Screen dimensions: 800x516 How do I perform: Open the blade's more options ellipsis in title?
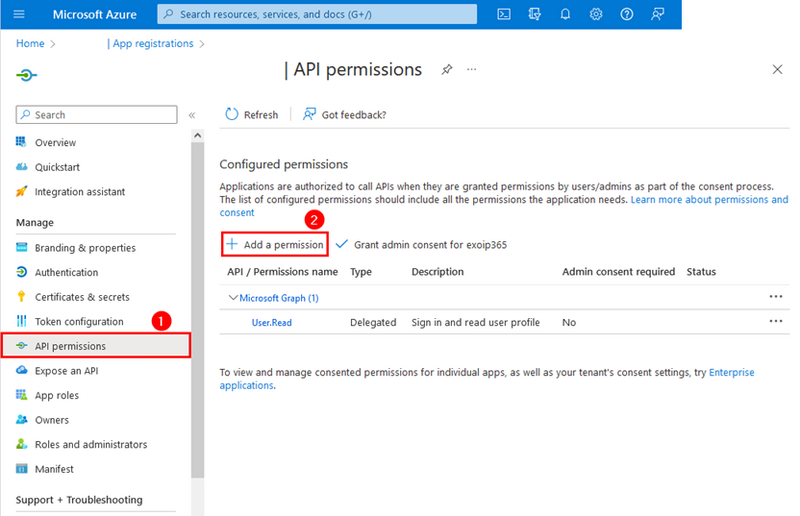(471, 69)
